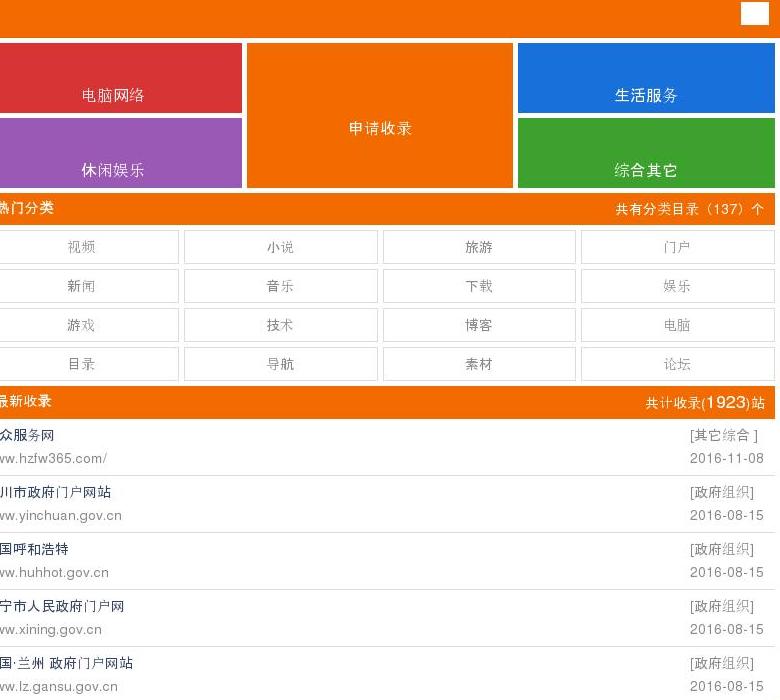The height and width of the screenshot is (700, 780).
Task: Open the 众服务网 site entry
Action: [27, 435]
